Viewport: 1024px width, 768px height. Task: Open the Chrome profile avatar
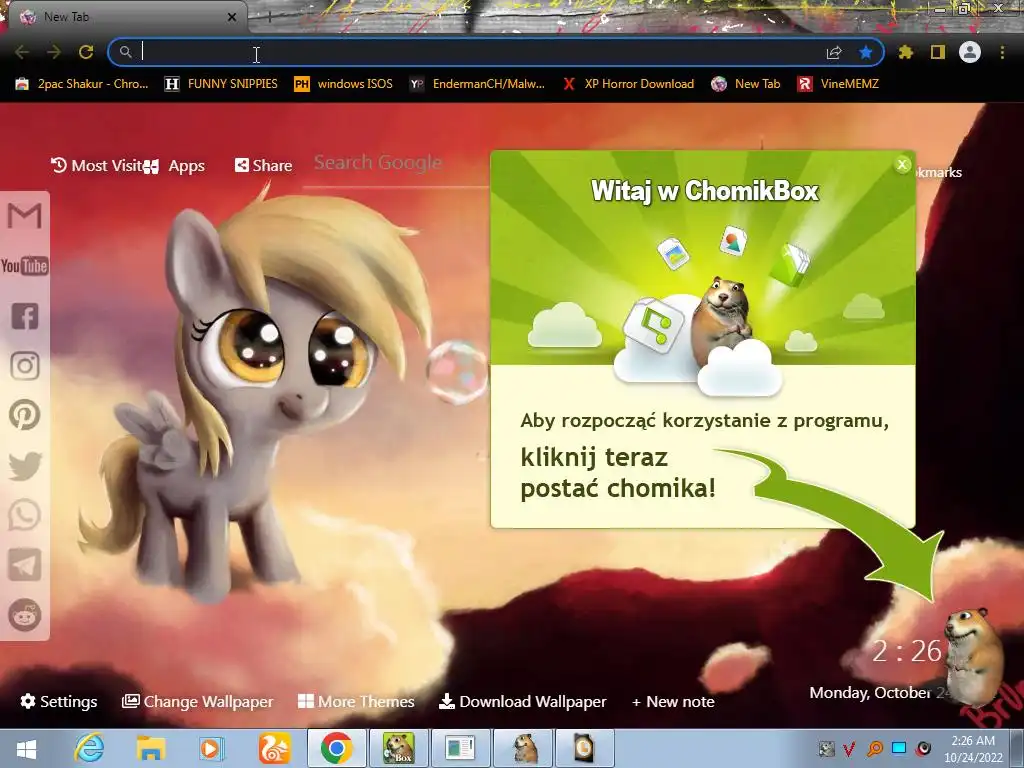970,52
